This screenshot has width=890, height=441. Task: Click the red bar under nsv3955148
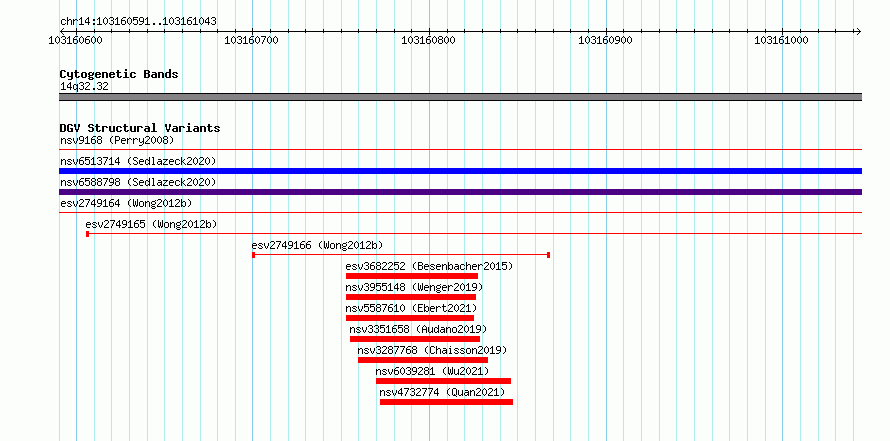click(410, 297)
